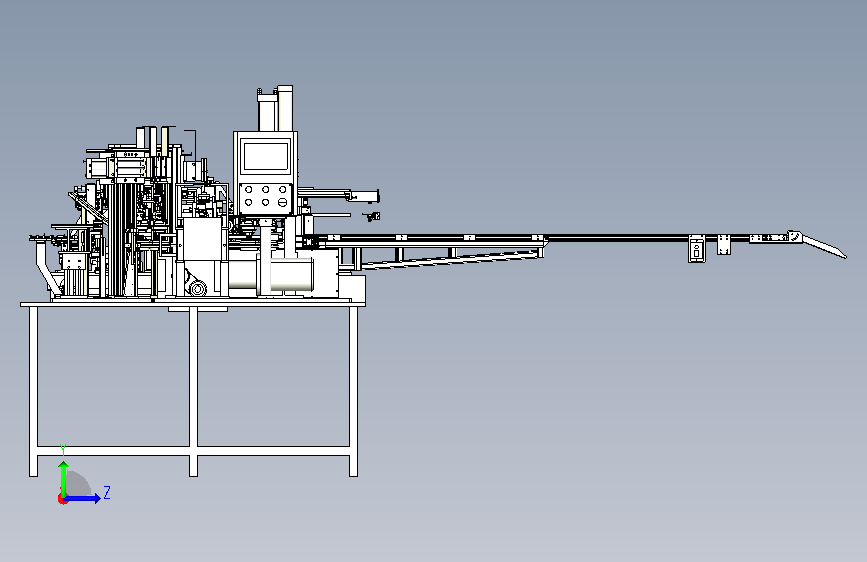Select the tall pneumatic cylinder above the control cabinet
This screenshot has width=867, height=562.
(x=285, y=108)
